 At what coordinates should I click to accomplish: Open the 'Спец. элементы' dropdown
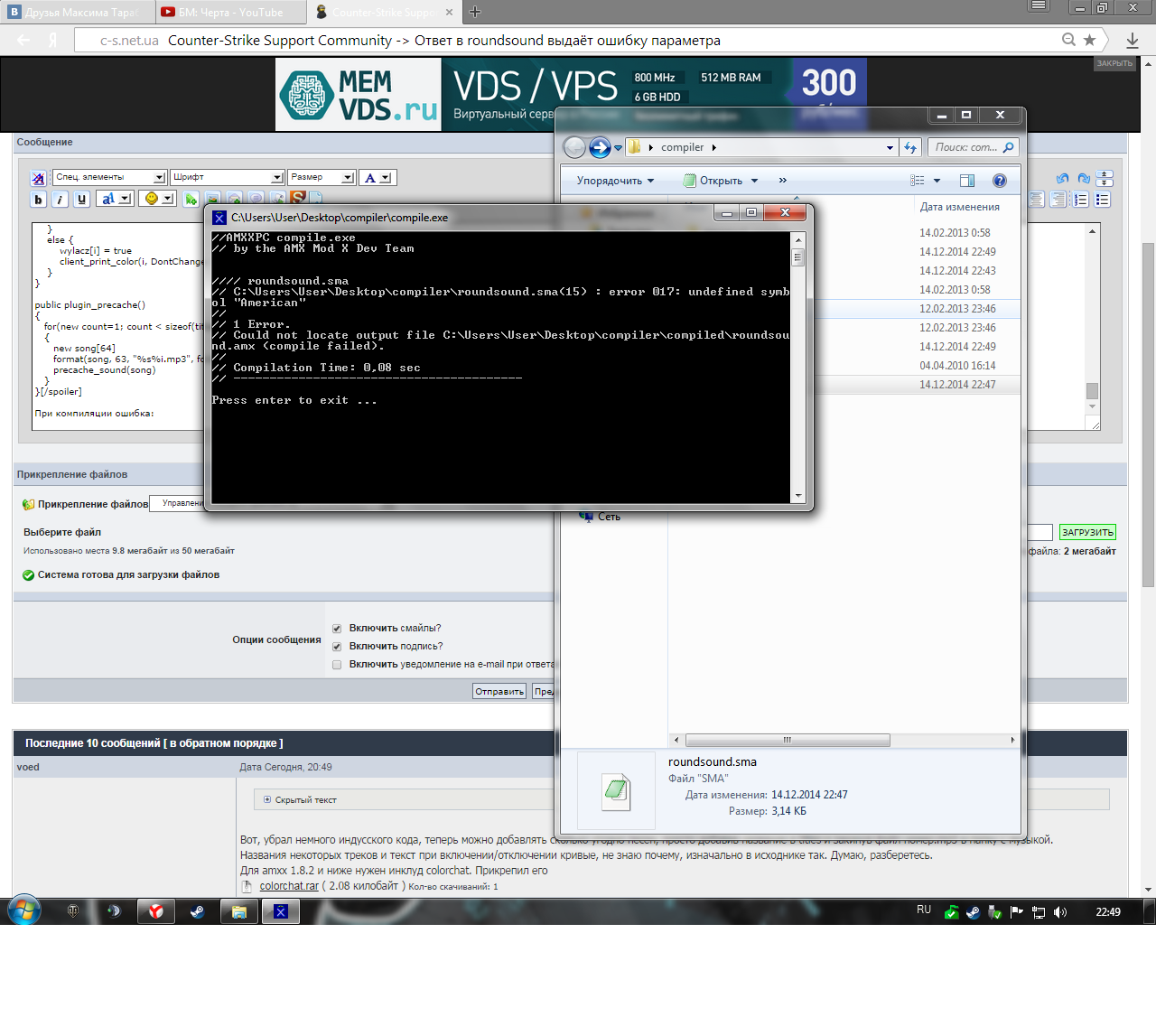tap(109, 177)
